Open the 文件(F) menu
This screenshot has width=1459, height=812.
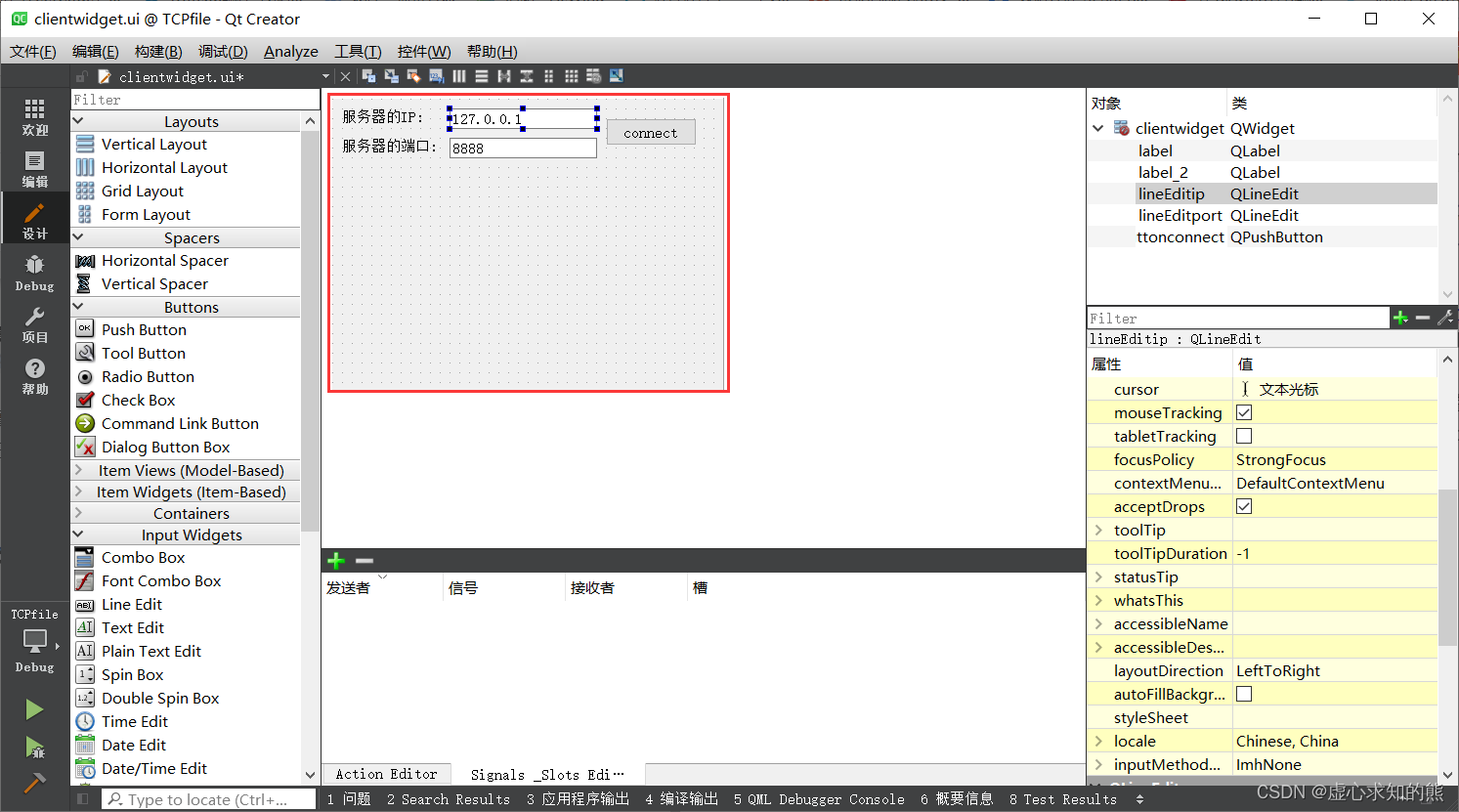[33, 52]
